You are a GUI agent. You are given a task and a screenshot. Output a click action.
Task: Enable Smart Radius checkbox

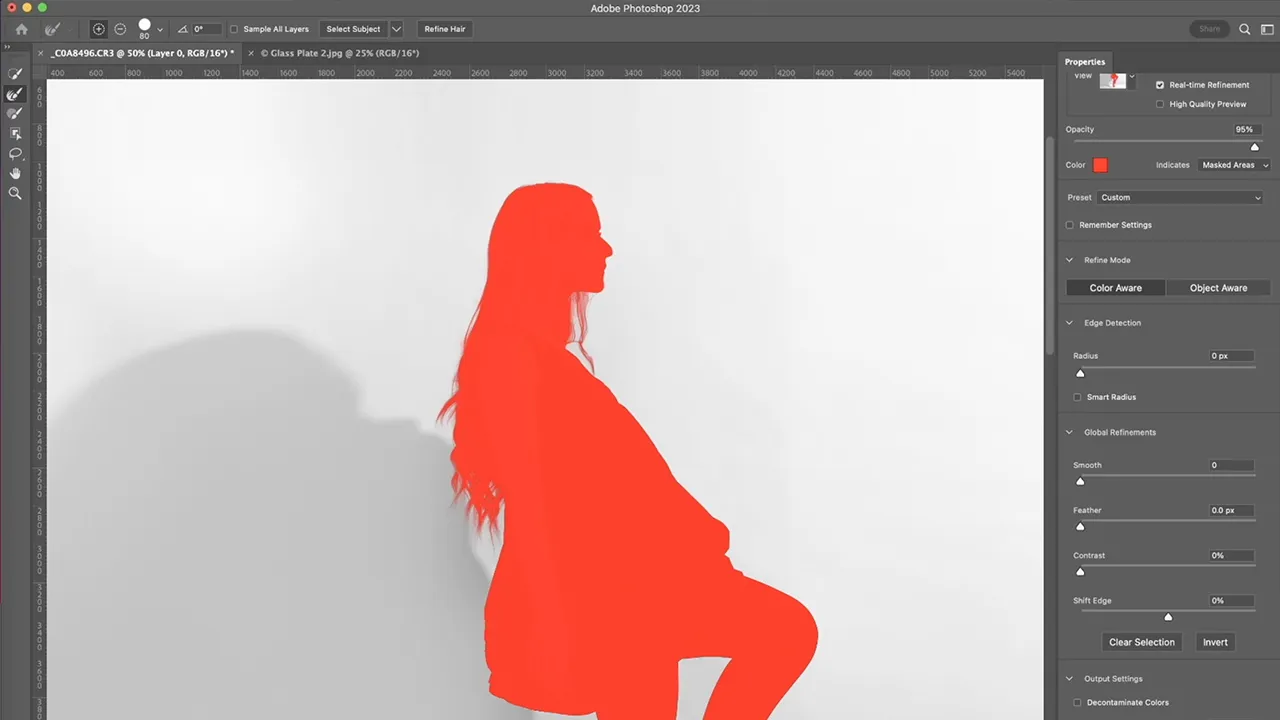[1077, 397]
